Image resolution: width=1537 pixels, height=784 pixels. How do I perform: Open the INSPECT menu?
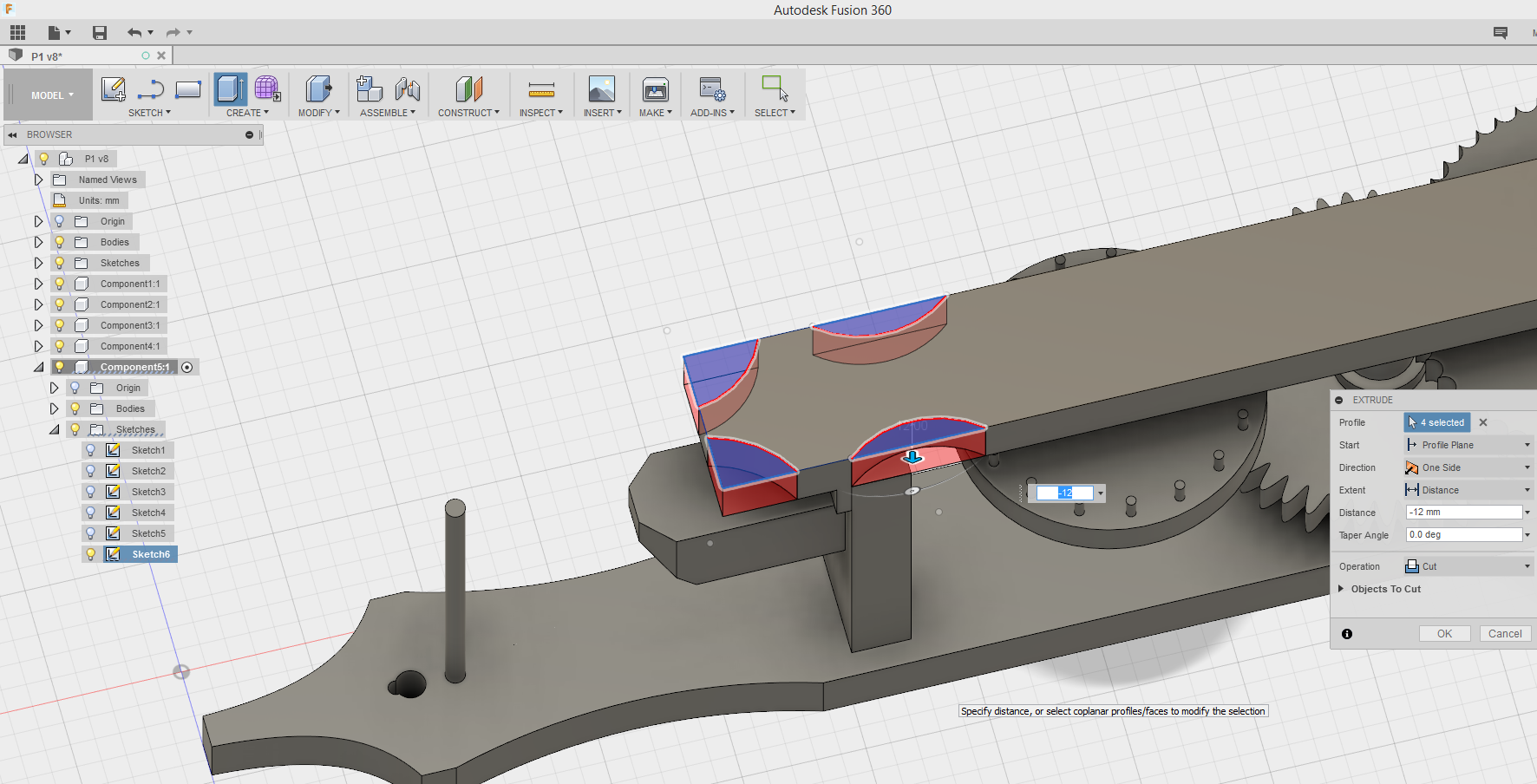pyautogui.click(x=541, y=113)
